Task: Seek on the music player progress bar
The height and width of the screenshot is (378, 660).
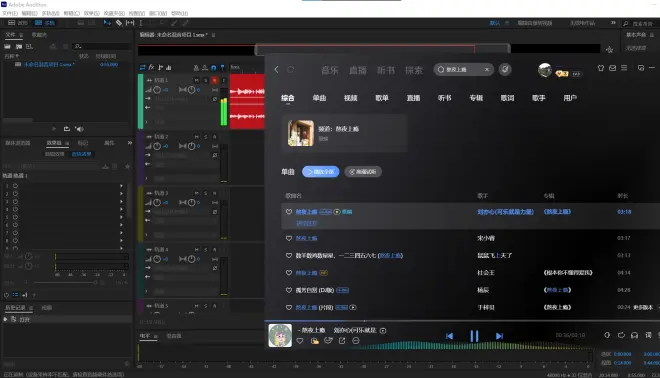Action: (x=462, y=321)
